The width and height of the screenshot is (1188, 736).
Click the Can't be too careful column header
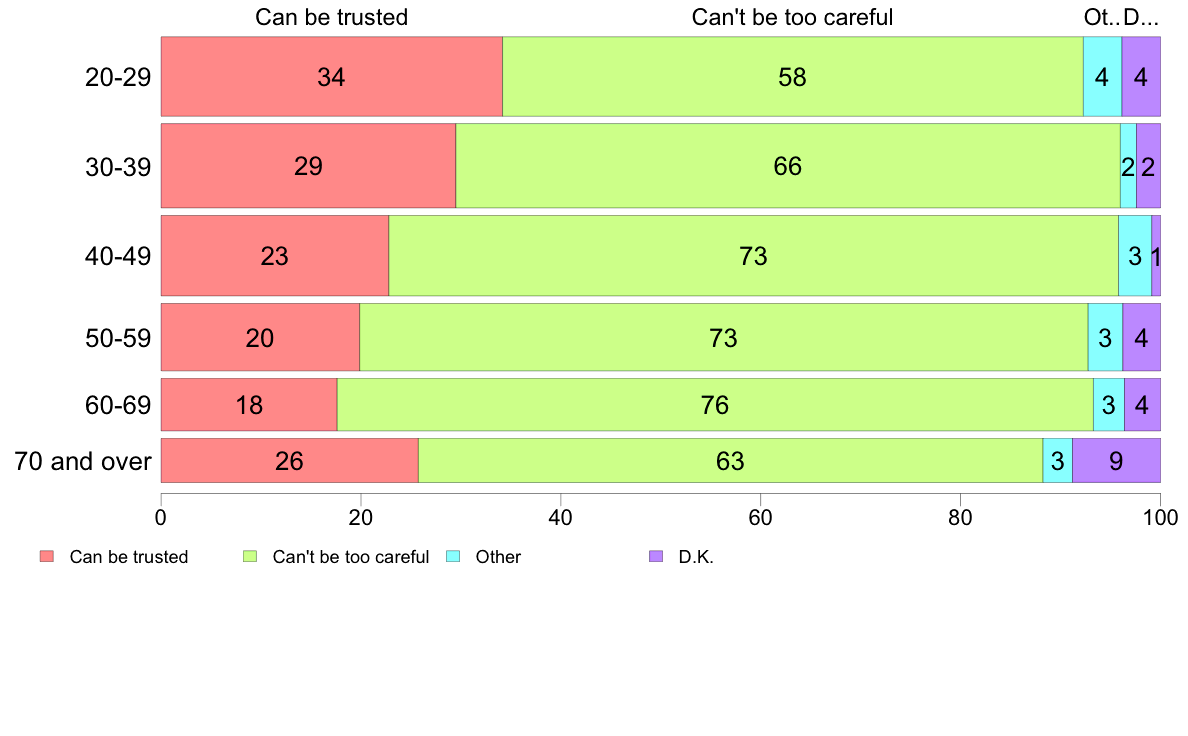(793, 17)
